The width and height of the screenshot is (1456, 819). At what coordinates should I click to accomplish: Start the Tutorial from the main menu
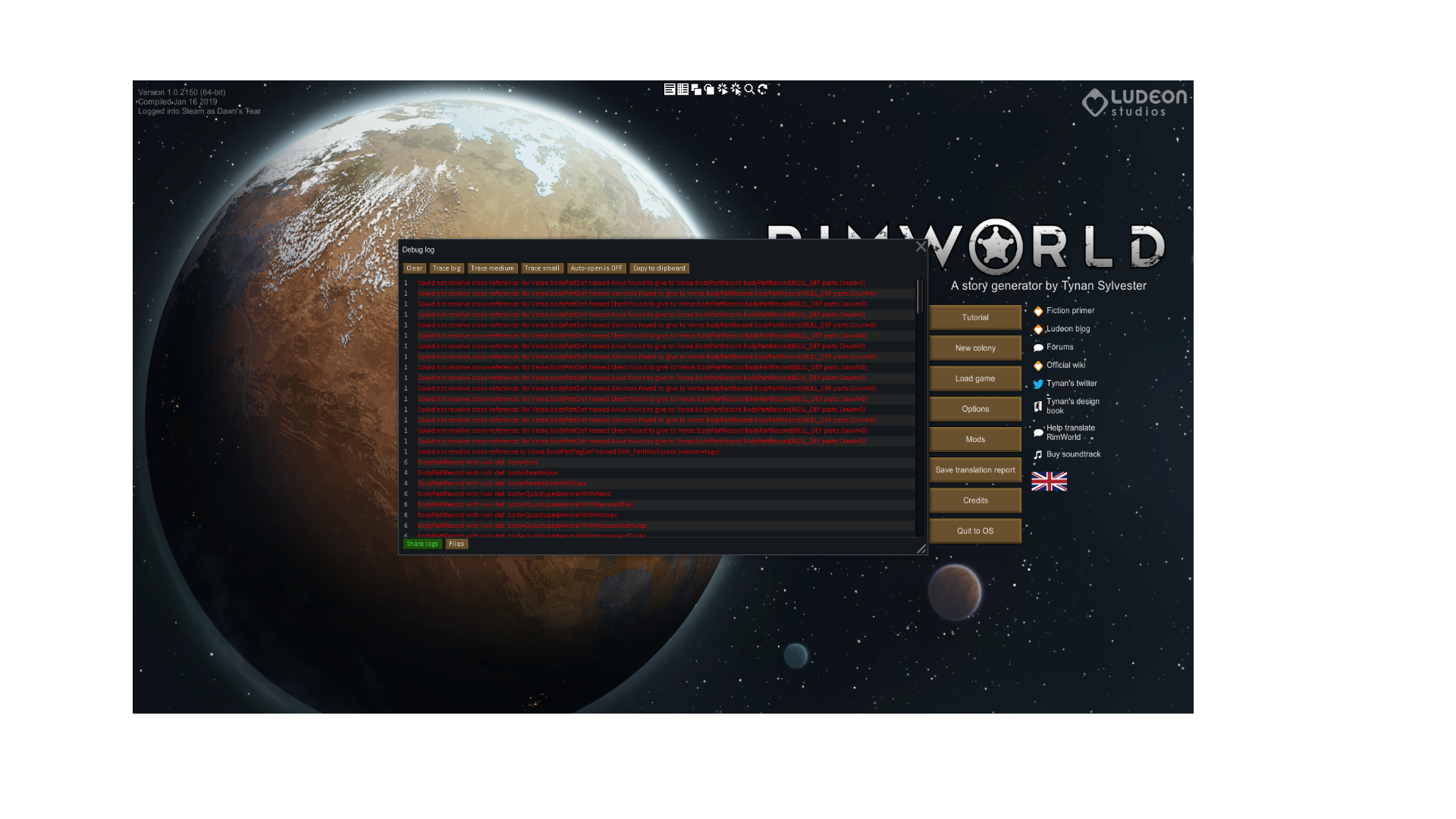click(975, 318)
